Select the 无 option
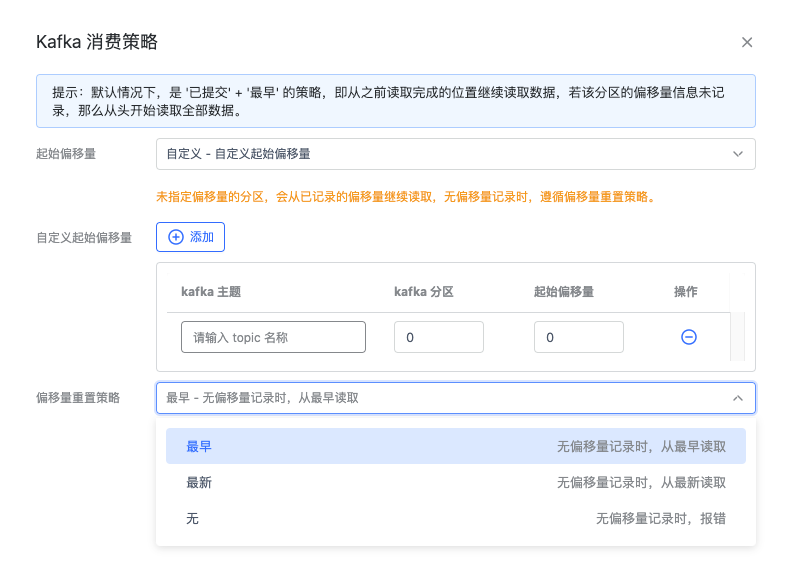795x574 pixels. (x=455, y=518)
